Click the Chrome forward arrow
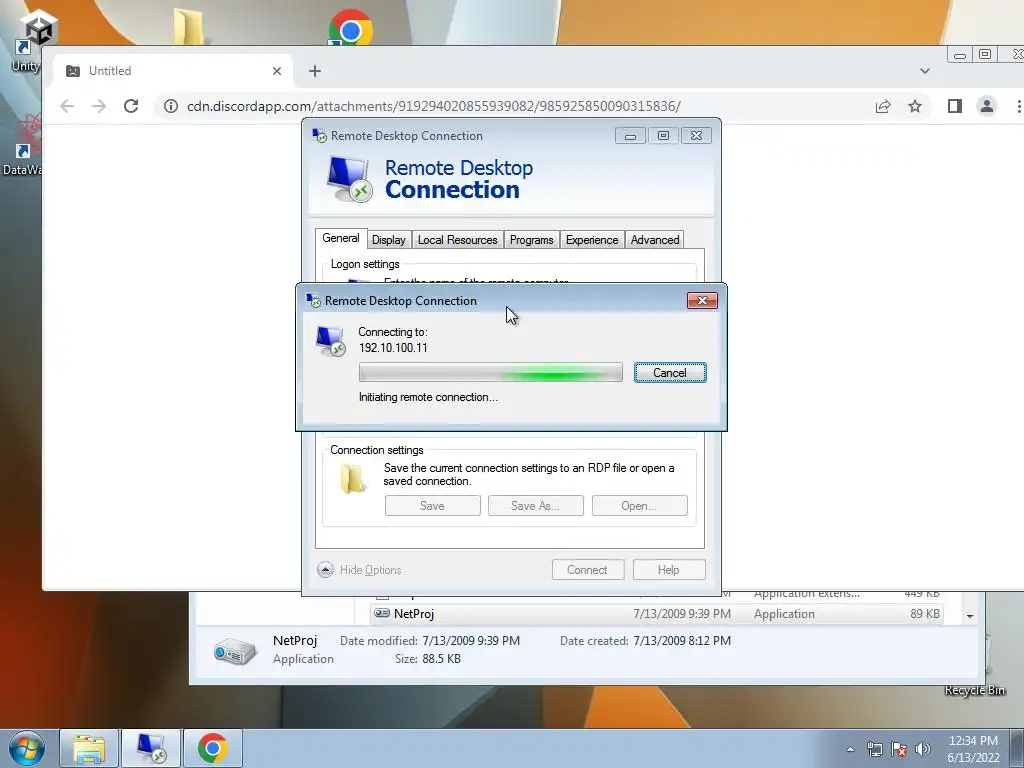The width and height of the screenshot is (1024, 768). point(99,106)
